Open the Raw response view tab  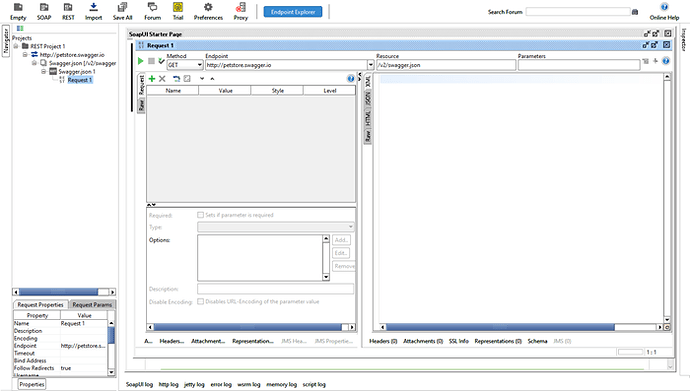368,135
